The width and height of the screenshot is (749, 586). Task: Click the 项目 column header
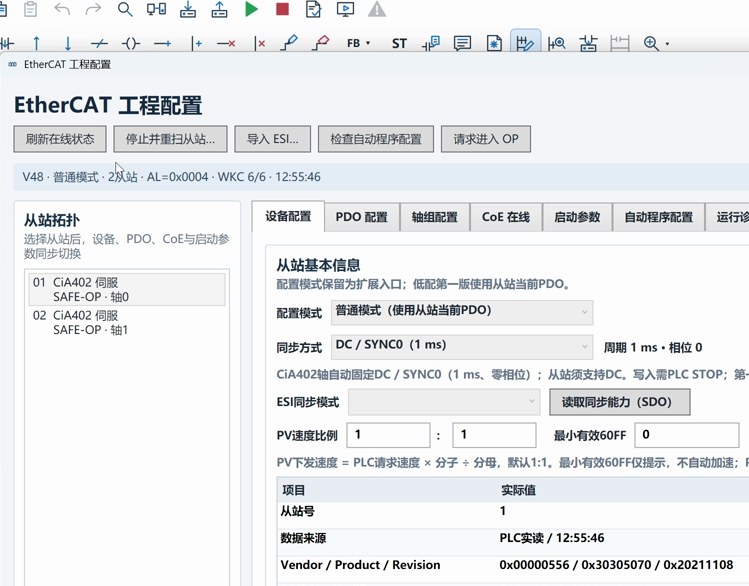click(293, 490)
